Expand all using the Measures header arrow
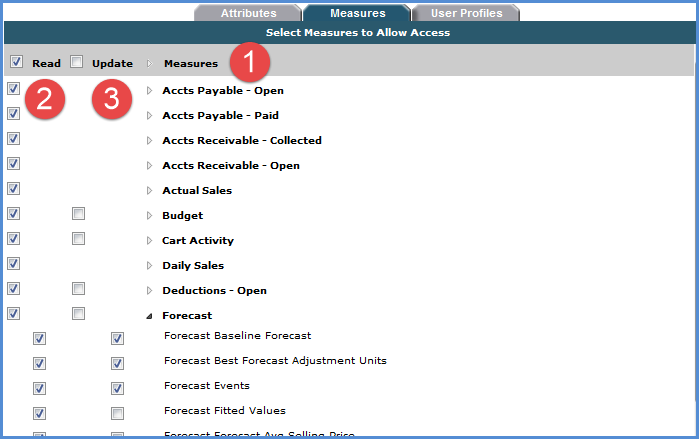Screen dimensions: 699x439 coord(150,64)
